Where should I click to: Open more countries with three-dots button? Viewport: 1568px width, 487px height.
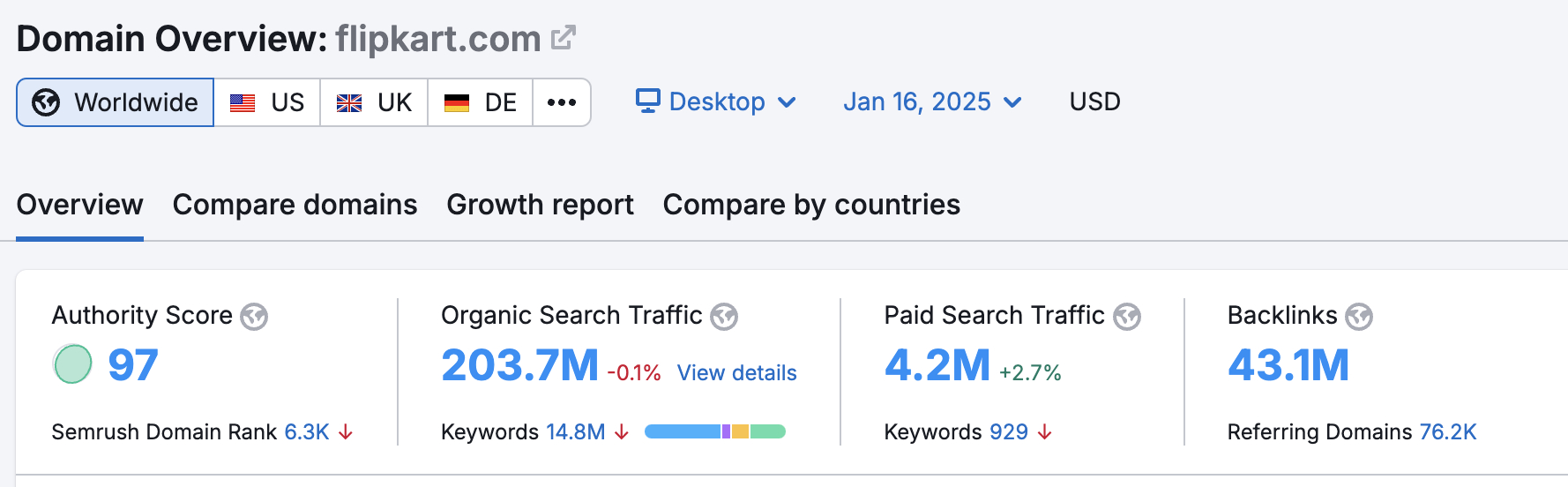coord(562,102)
